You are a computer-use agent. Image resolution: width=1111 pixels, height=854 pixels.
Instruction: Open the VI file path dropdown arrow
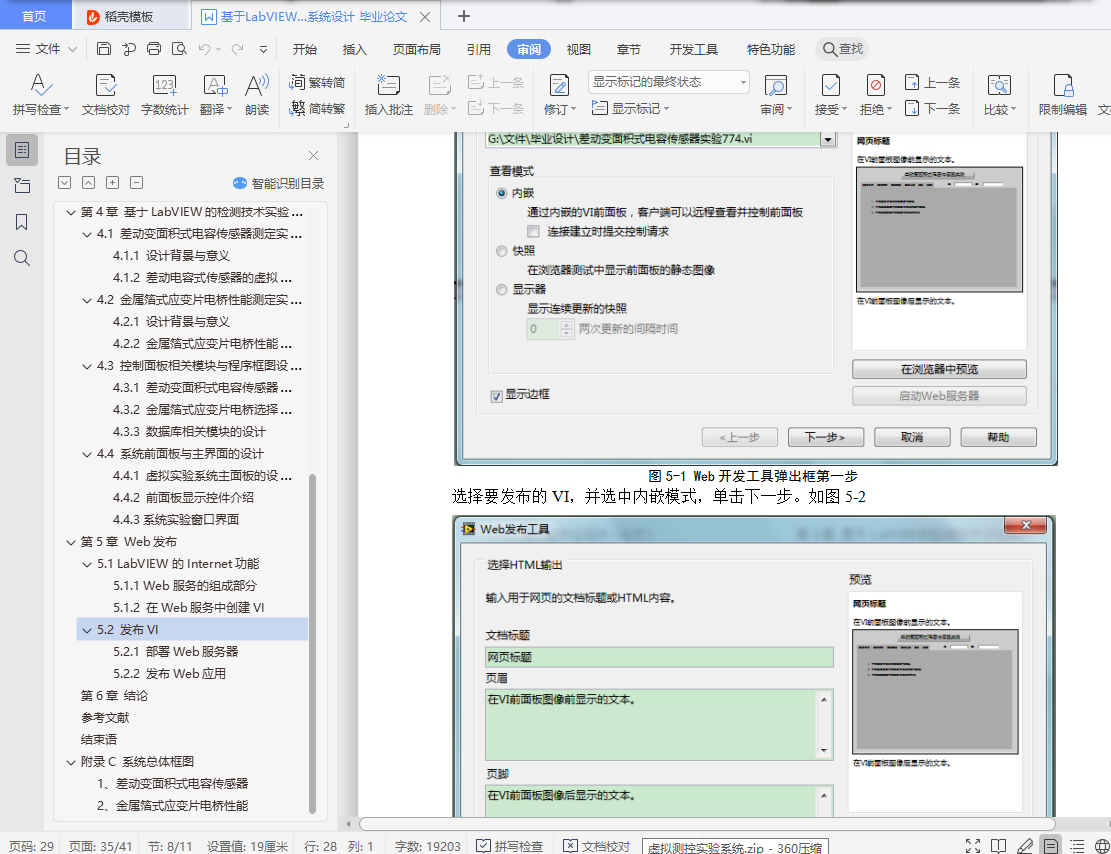828,139
